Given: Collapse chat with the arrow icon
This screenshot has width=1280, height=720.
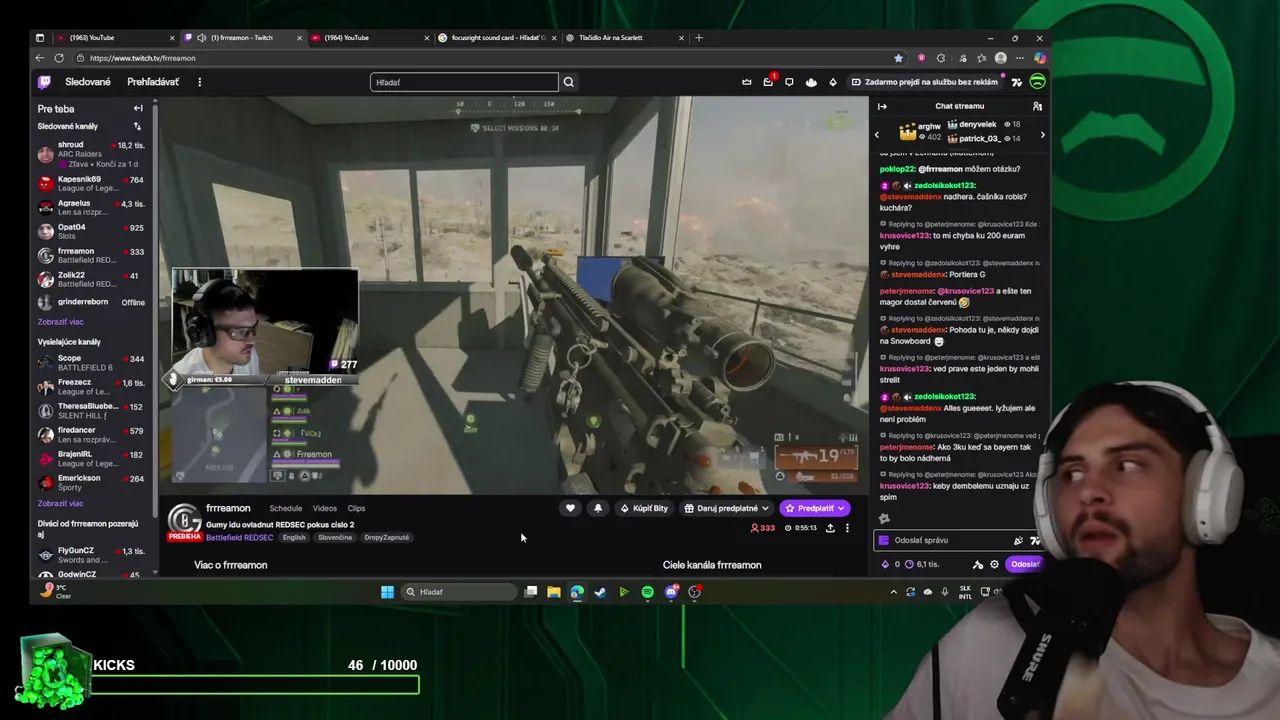Looking at the screenshot, I should click(x=882, y=106).
